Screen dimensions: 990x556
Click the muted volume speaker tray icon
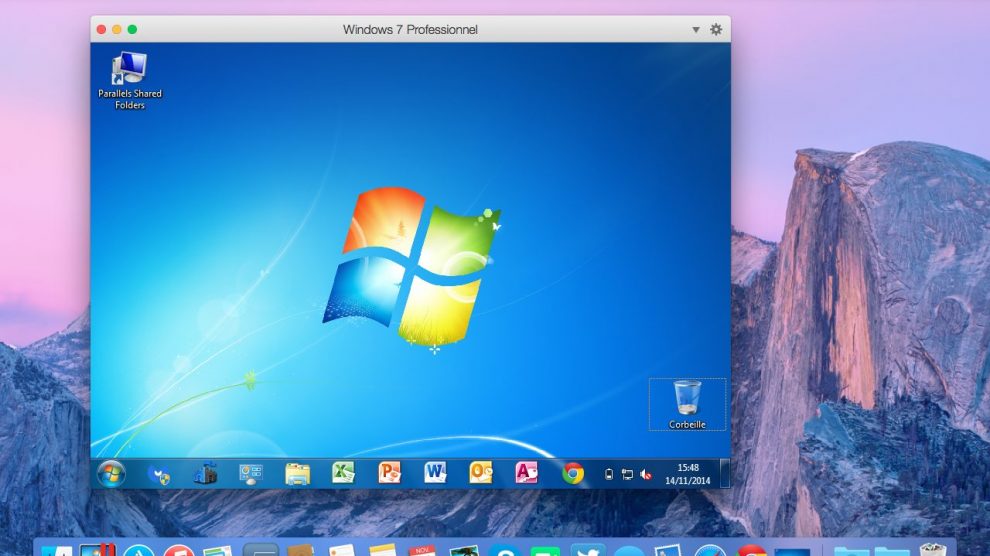pos(645,475)
